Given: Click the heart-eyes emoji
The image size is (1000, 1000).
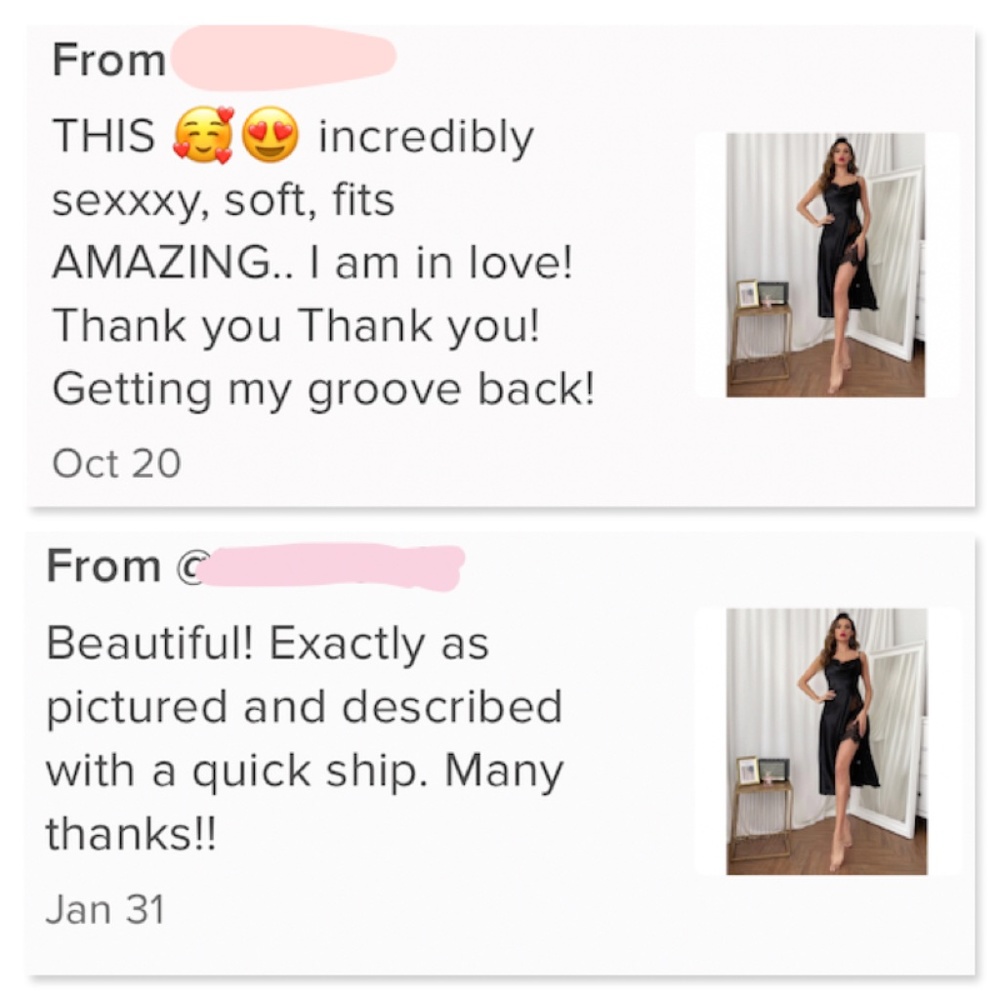Looking at the screenshot, I should pyautogui.click(x=270, y=135).
